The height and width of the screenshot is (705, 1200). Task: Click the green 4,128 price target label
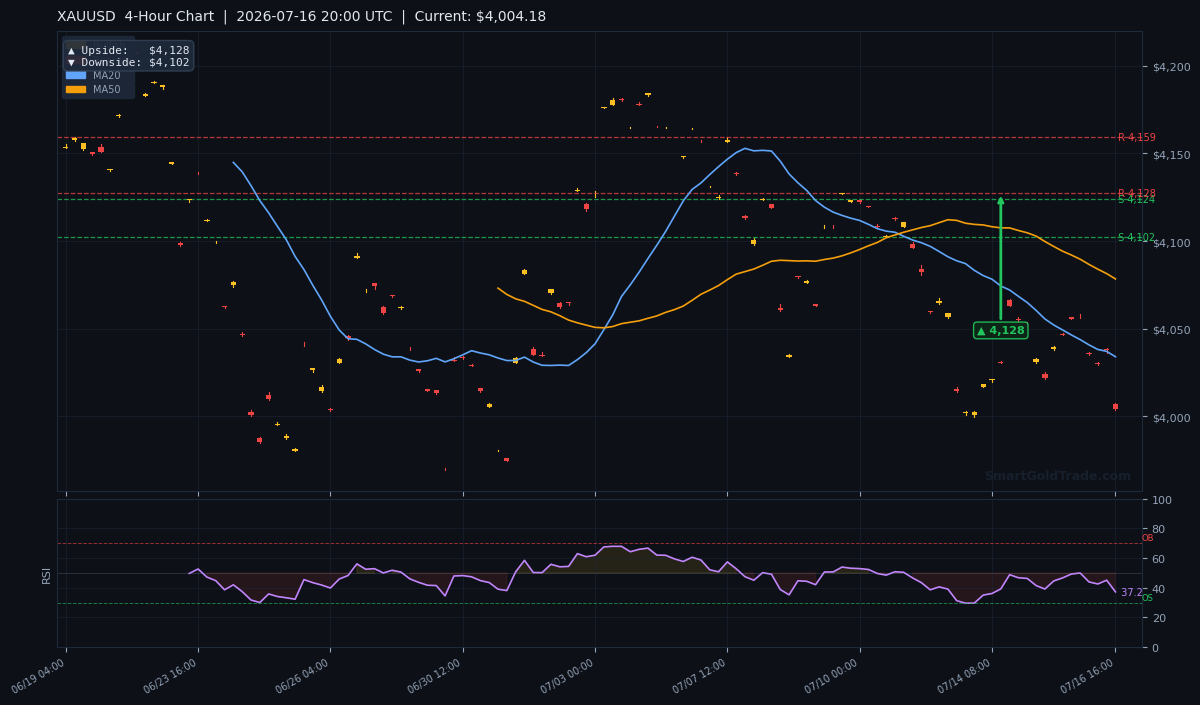[x=1000, y=330]
